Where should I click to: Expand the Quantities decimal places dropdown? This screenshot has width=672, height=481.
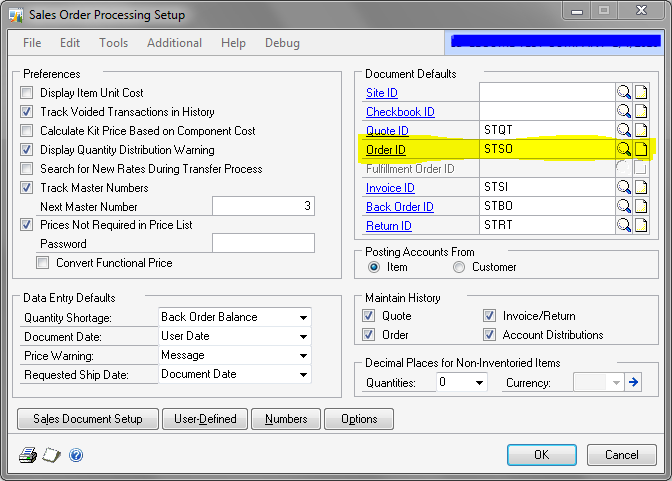point(477,383)
